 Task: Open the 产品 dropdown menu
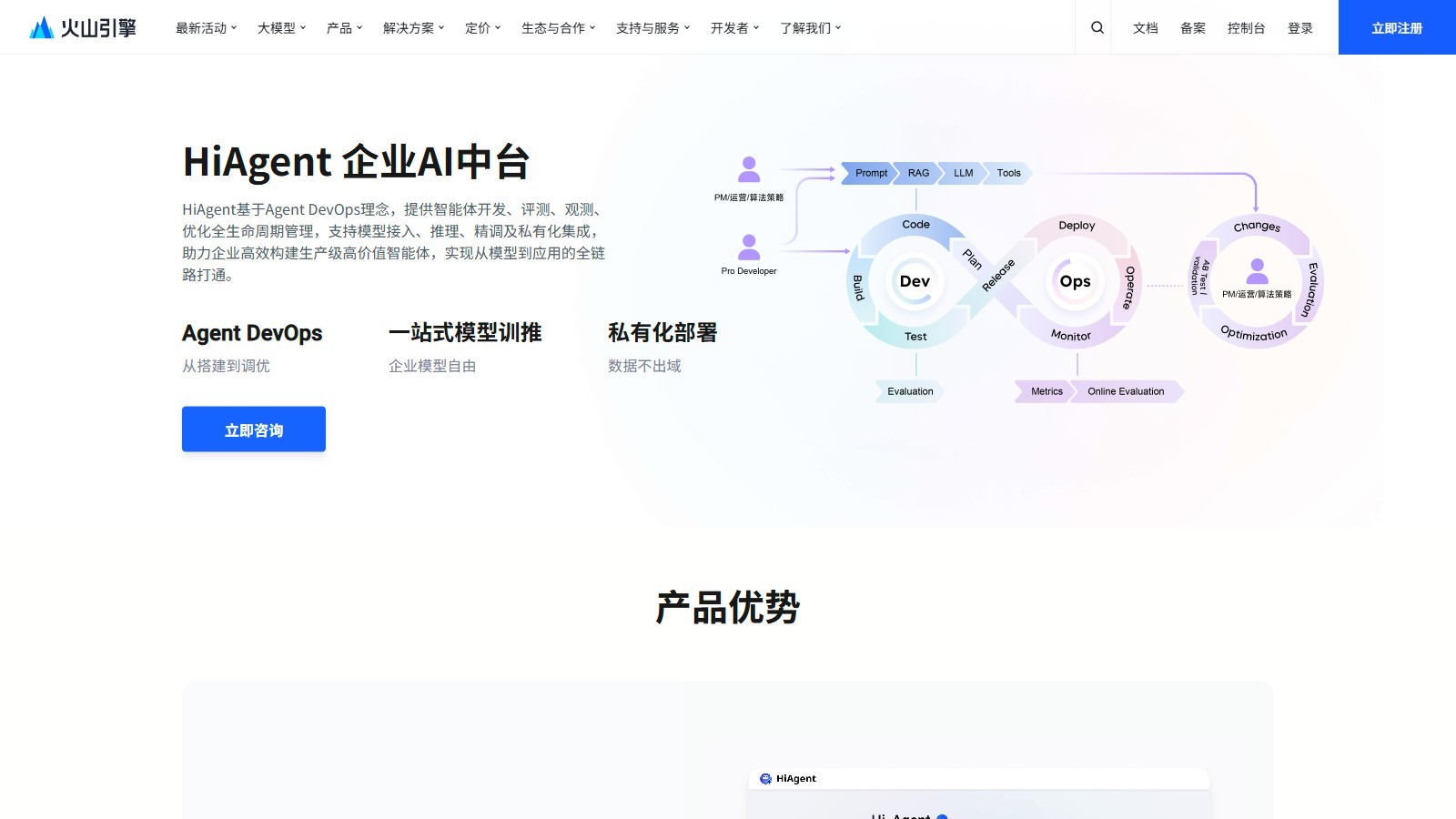point(344,28)
